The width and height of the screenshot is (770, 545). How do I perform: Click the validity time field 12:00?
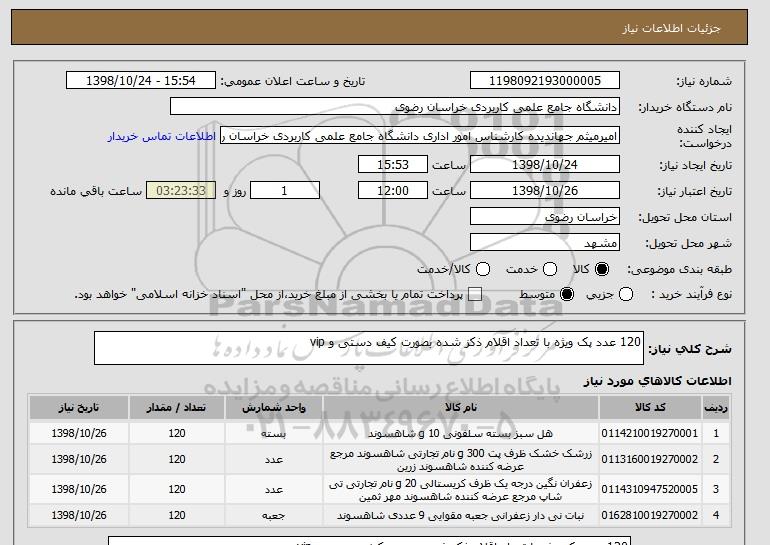pos(393,191)
